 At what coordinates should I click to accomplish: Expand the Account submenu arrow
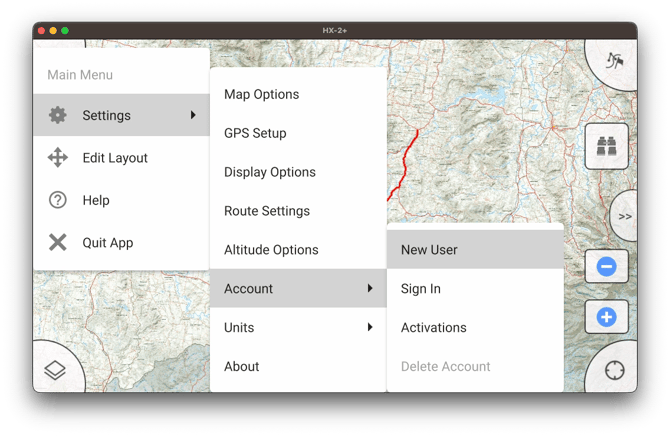[370, 288]
